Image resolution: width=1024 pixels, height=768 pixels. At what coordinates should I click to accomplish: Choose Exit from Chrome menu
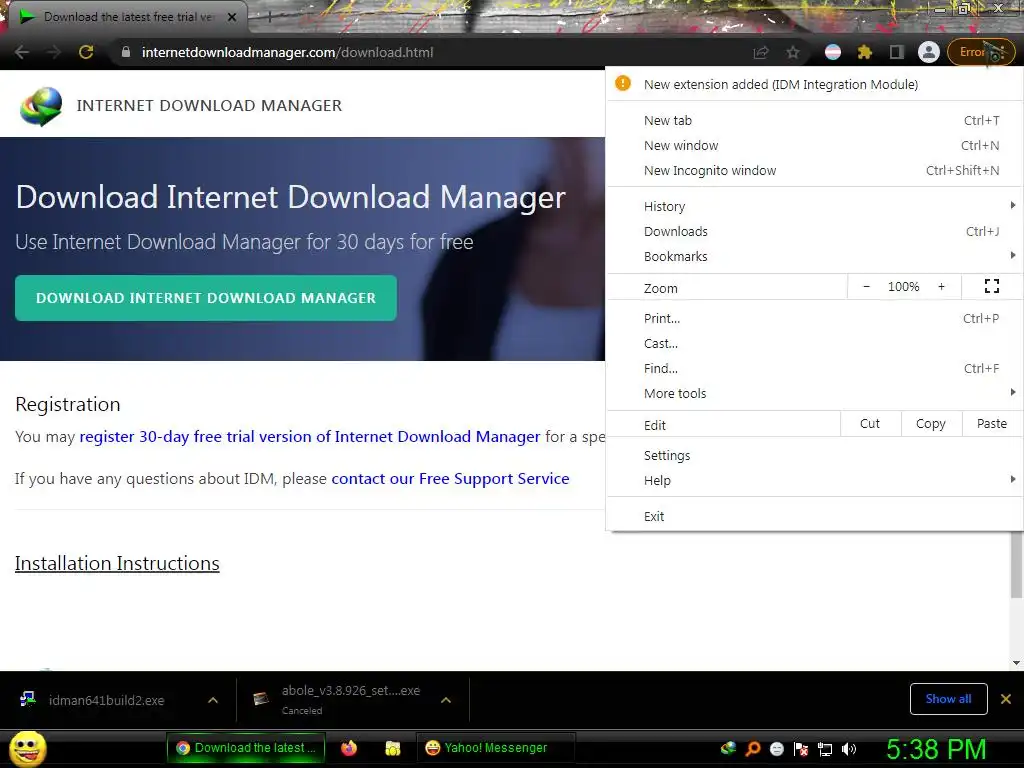pyautogui.click(x=814, y=517)
